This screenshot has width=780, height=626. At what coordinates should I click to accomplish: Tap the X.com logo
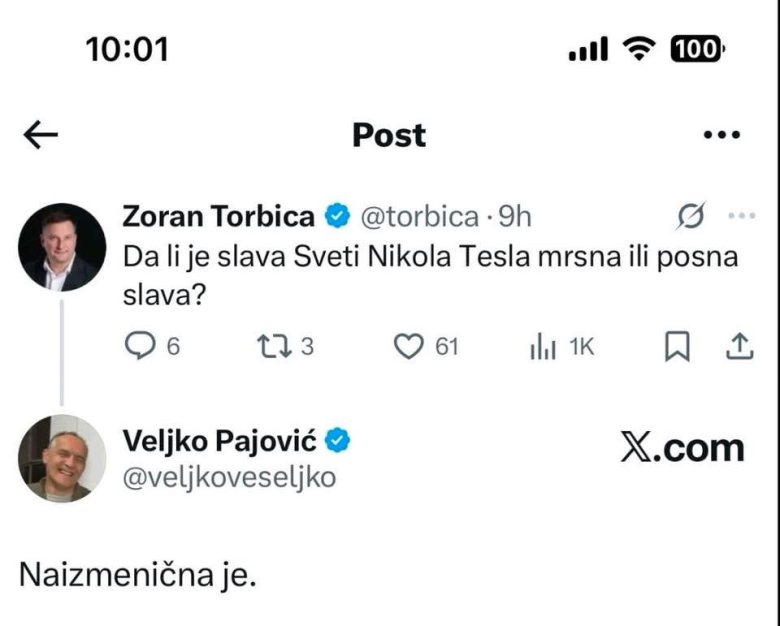pyautogui.click(x=682, y=449)
